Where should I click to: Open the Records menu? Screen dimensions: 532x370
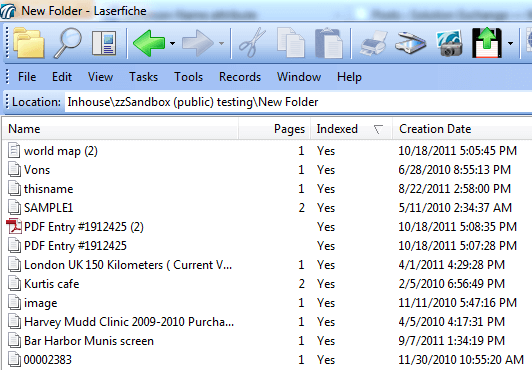pos(240,77)
